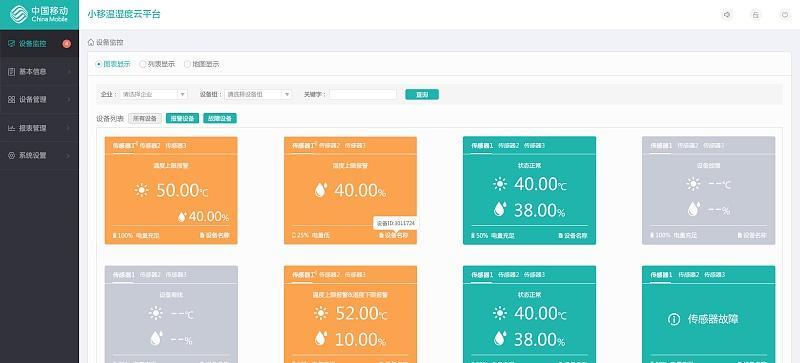
Task: Open the 设备管理 sidebar menu
Action: pos(39,100)
